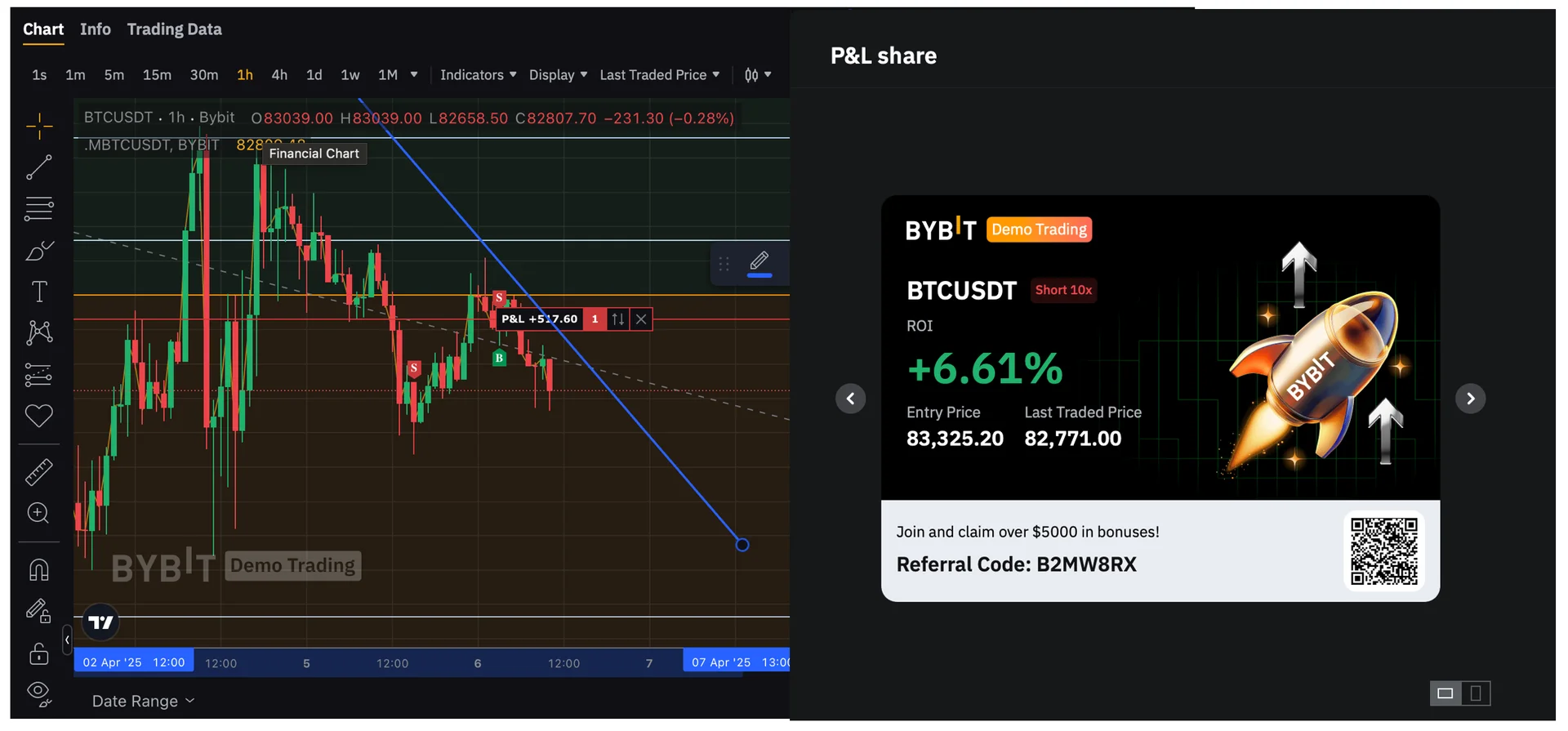Select the 1s timeframe
Image resolution: width=1568 pixels, height=731 pixels.
(x=39, y=75)
